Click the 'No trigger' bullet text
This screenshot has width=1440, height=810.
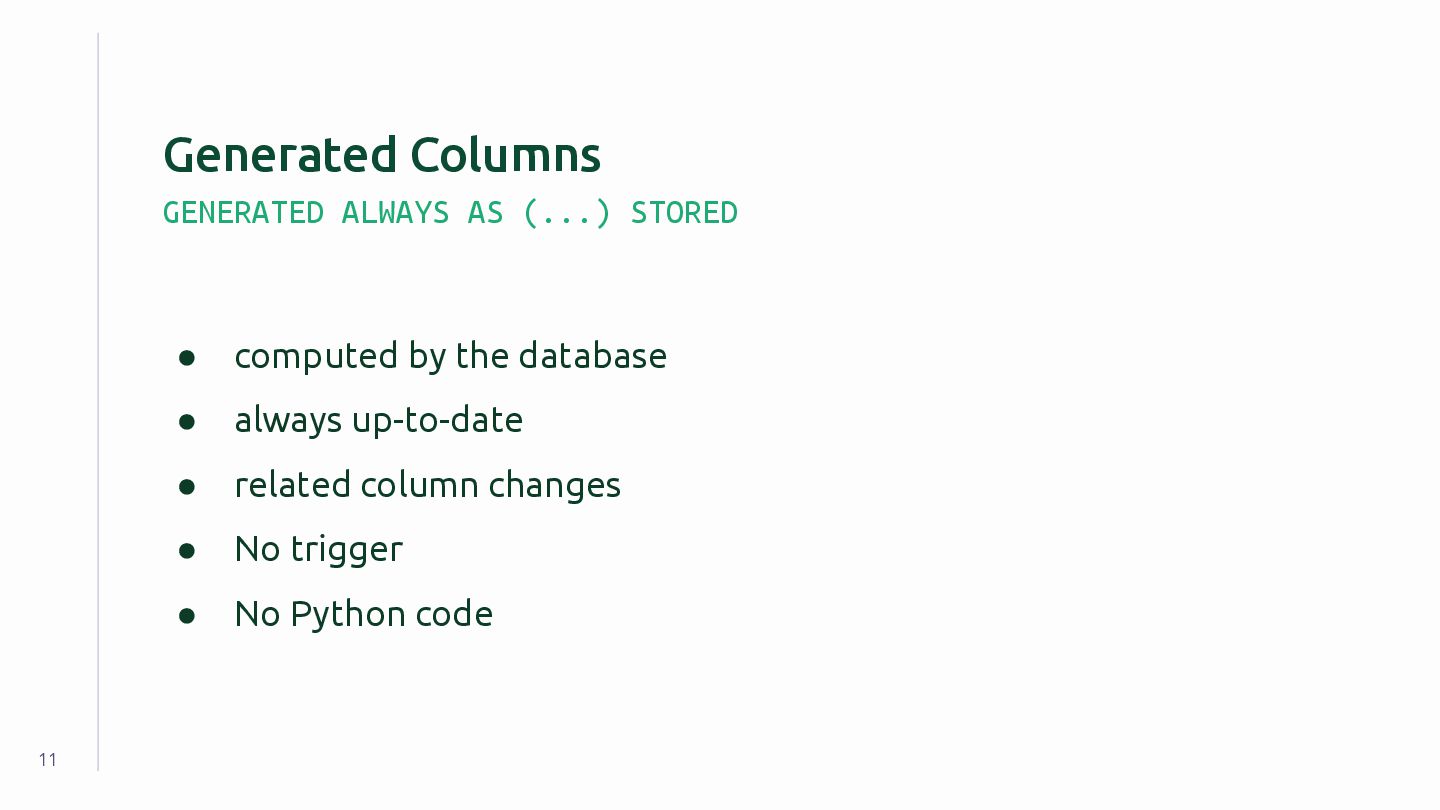[318, 549]
